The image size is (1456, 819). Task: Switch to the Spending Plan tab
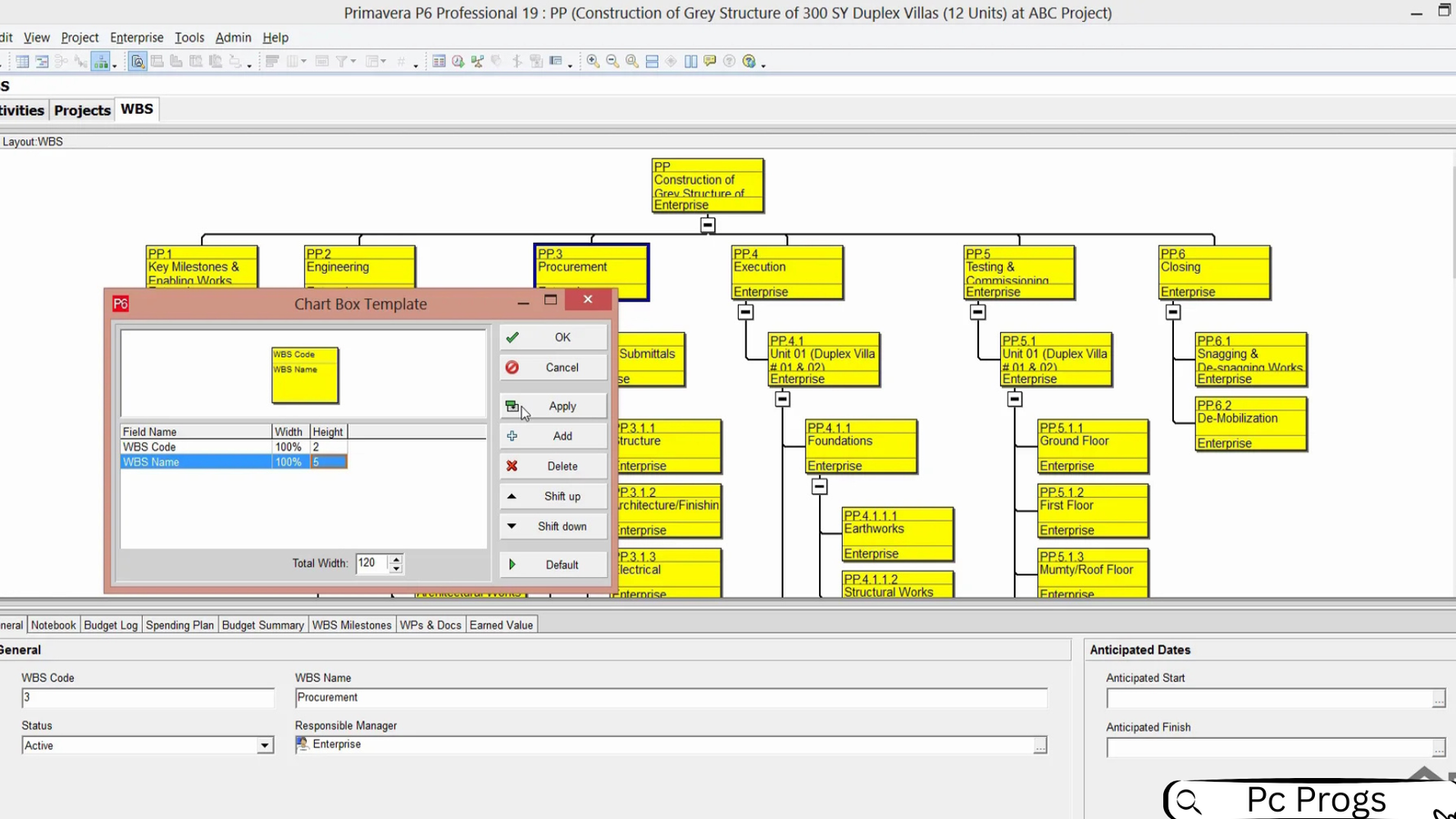coord(179,625)
